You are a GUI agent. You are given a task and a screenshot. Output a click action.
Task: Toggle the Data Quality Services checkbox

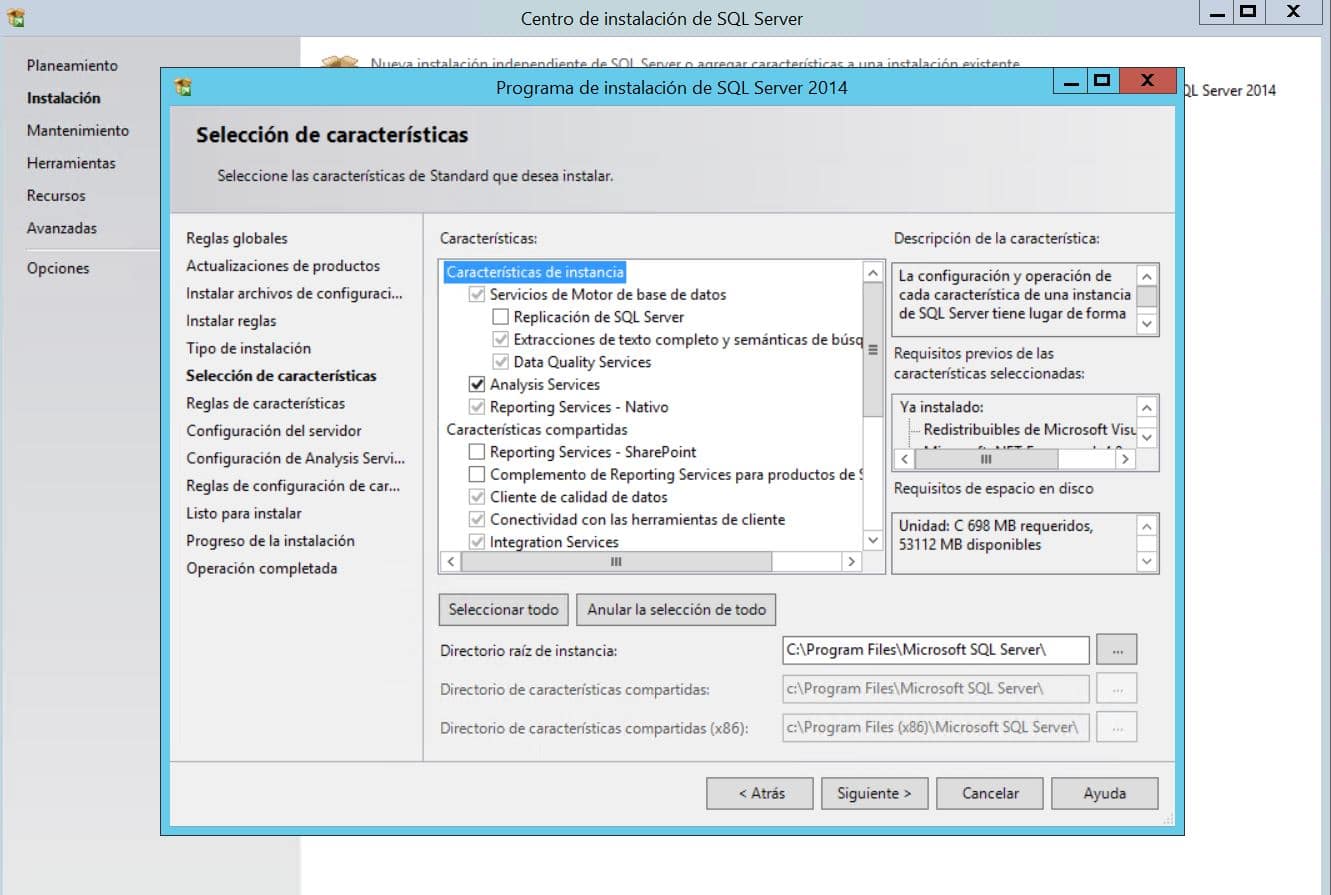pos(501,362)
